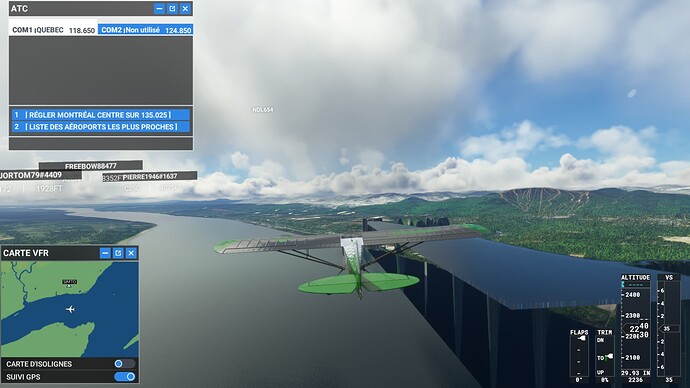Select the COM1 Quebec 118.650 tab
Image resolution: width=690 pixels, height=388 pixels.
click(x=53, y=29)
